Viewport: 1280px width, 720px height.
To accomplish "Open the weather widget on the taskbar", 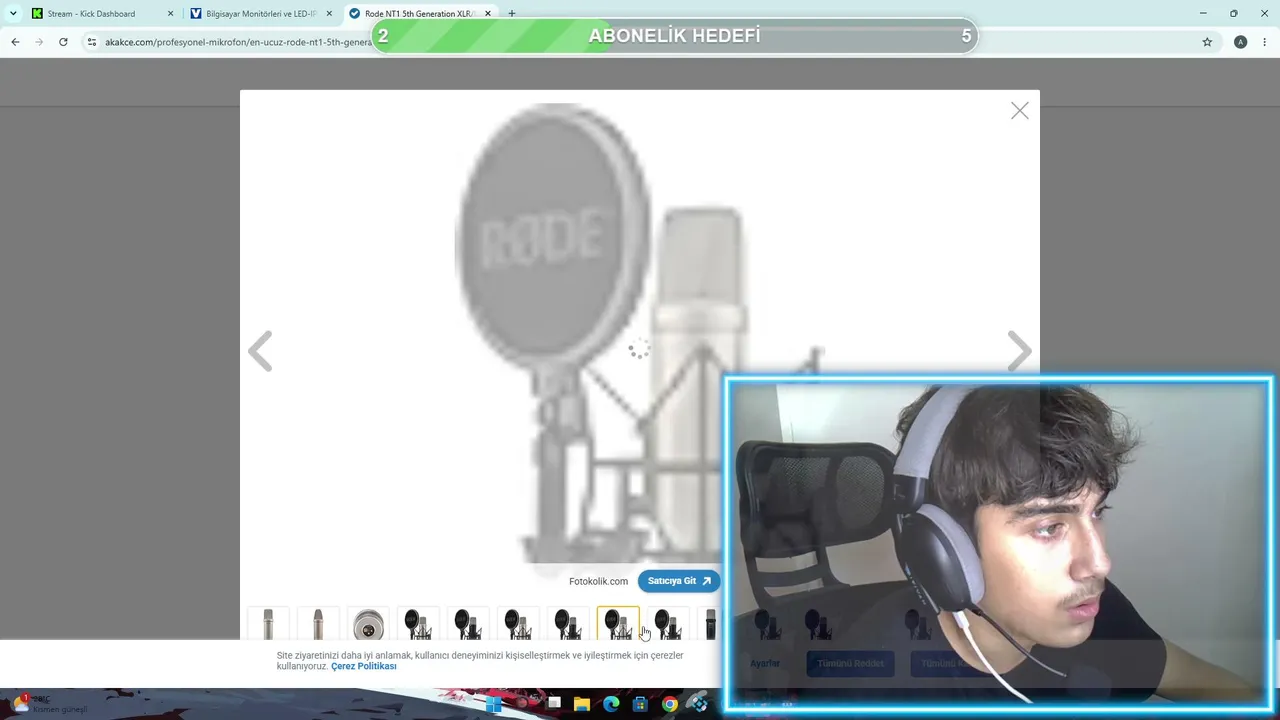I will tap(50, 704).
